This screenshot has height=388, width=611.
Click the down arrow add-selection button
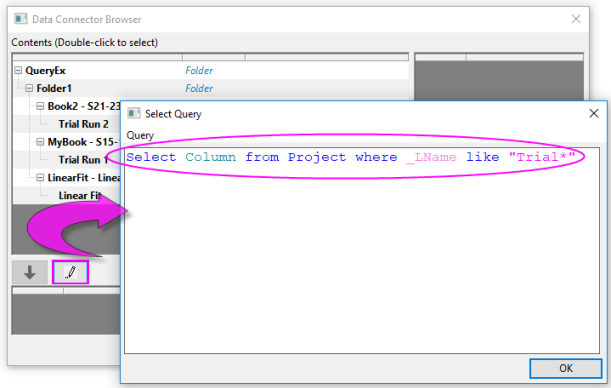point(30,272)
